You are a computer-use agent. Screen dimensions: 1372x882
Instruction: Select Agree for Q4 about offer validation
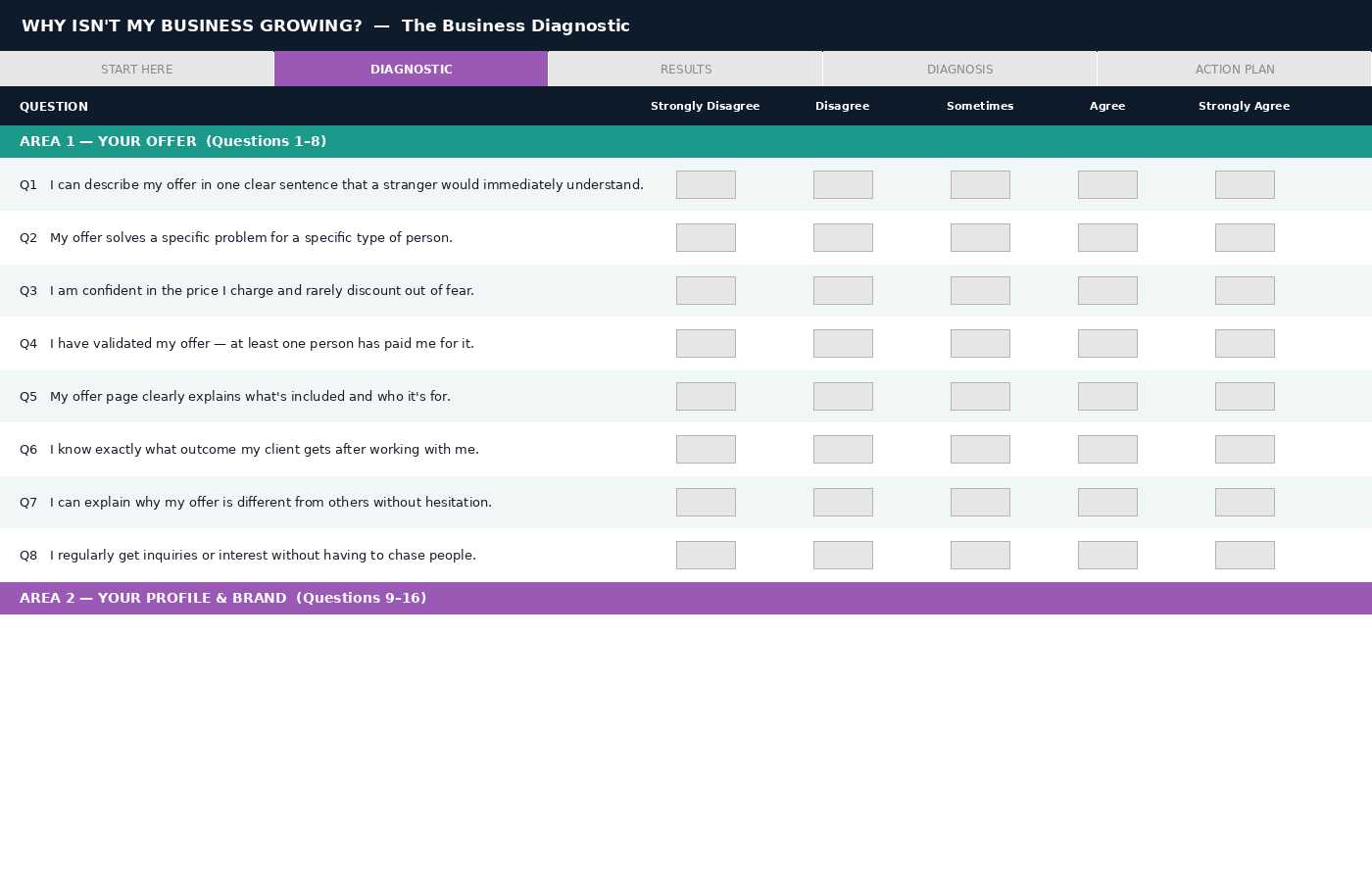[x=1107, y=343]
